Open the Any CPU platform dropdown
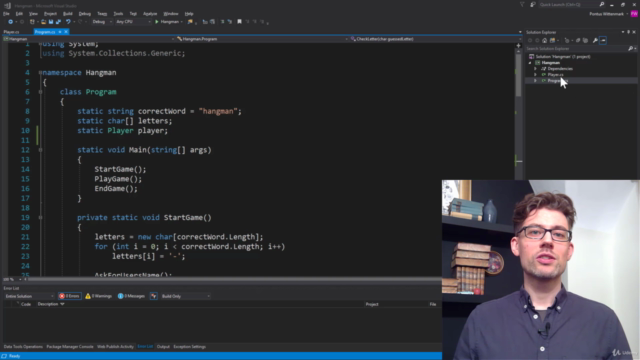This screenshot has height=360, width=640. [133, 22]
